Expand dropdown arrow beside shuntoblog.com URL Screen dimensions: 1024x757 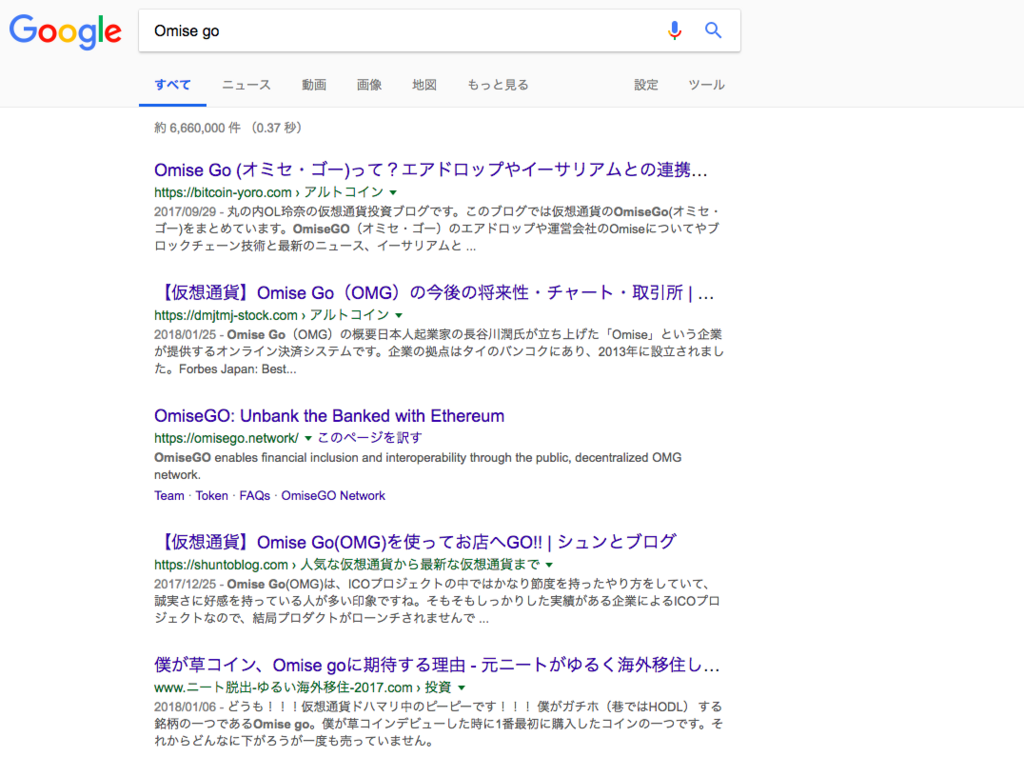[x=549, y=565]
